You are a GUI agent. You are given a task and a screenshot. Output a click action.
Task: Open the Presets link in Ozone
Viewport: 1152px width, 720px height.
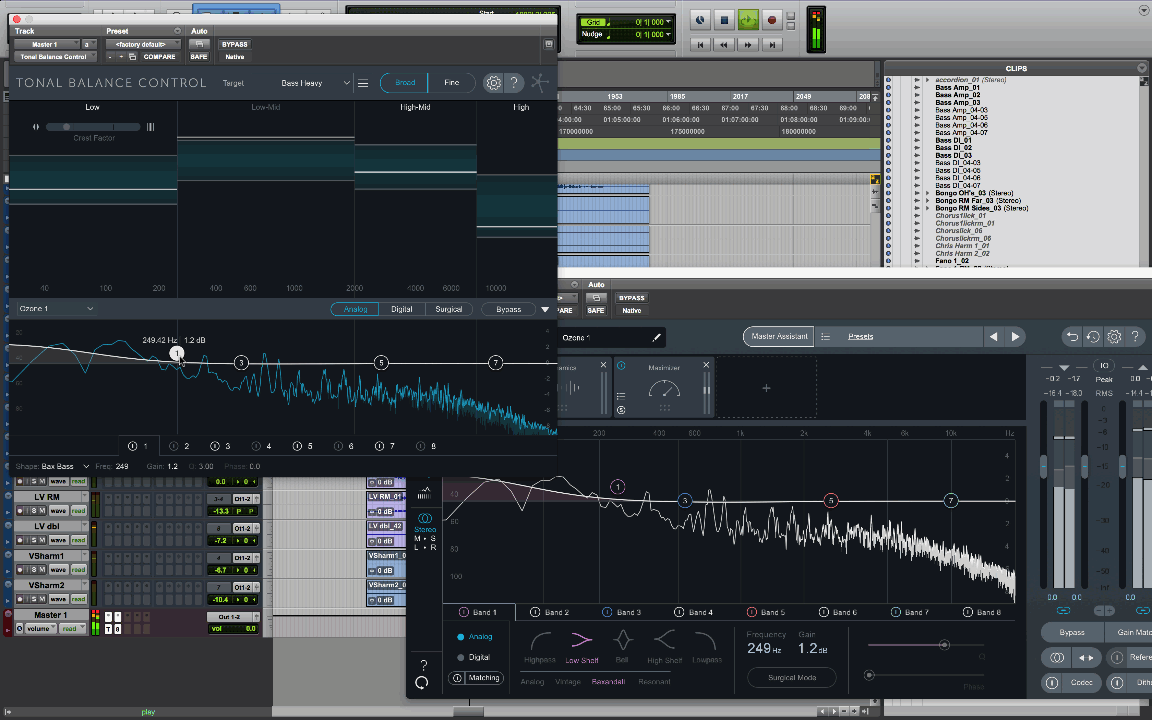[860, 336]
